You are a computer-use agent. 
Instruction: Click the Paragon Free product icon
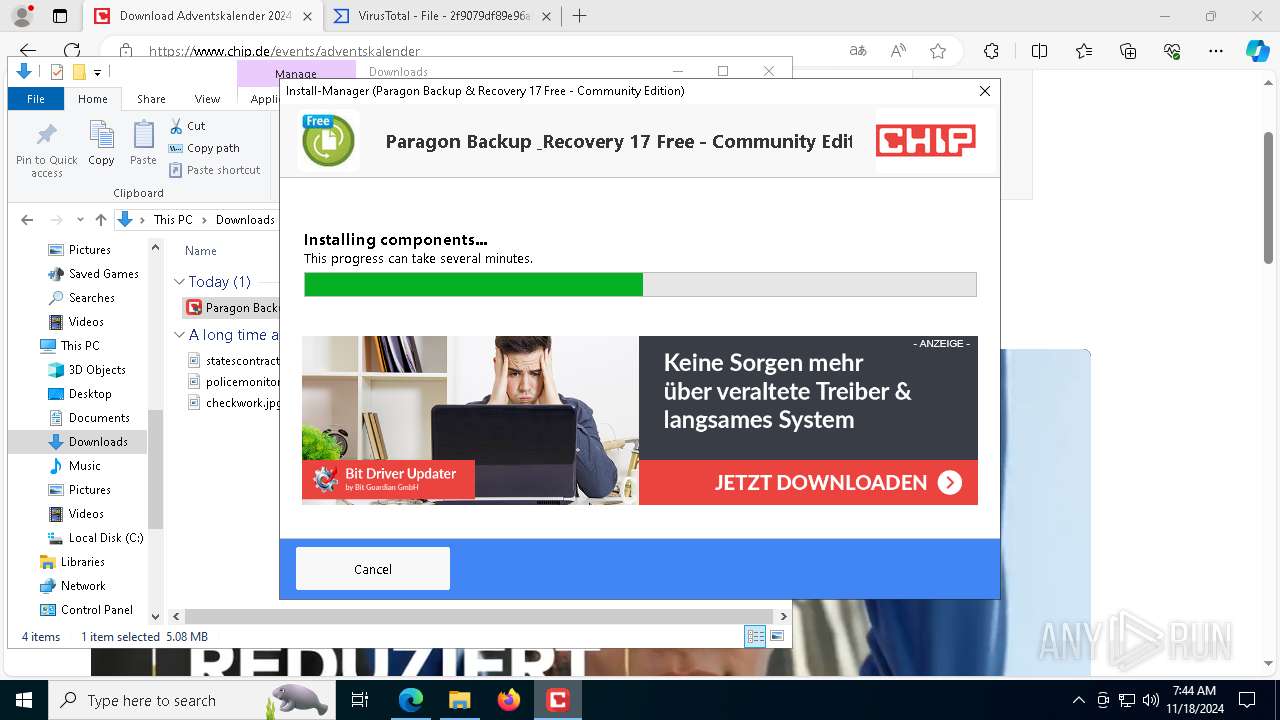[328, 141]
